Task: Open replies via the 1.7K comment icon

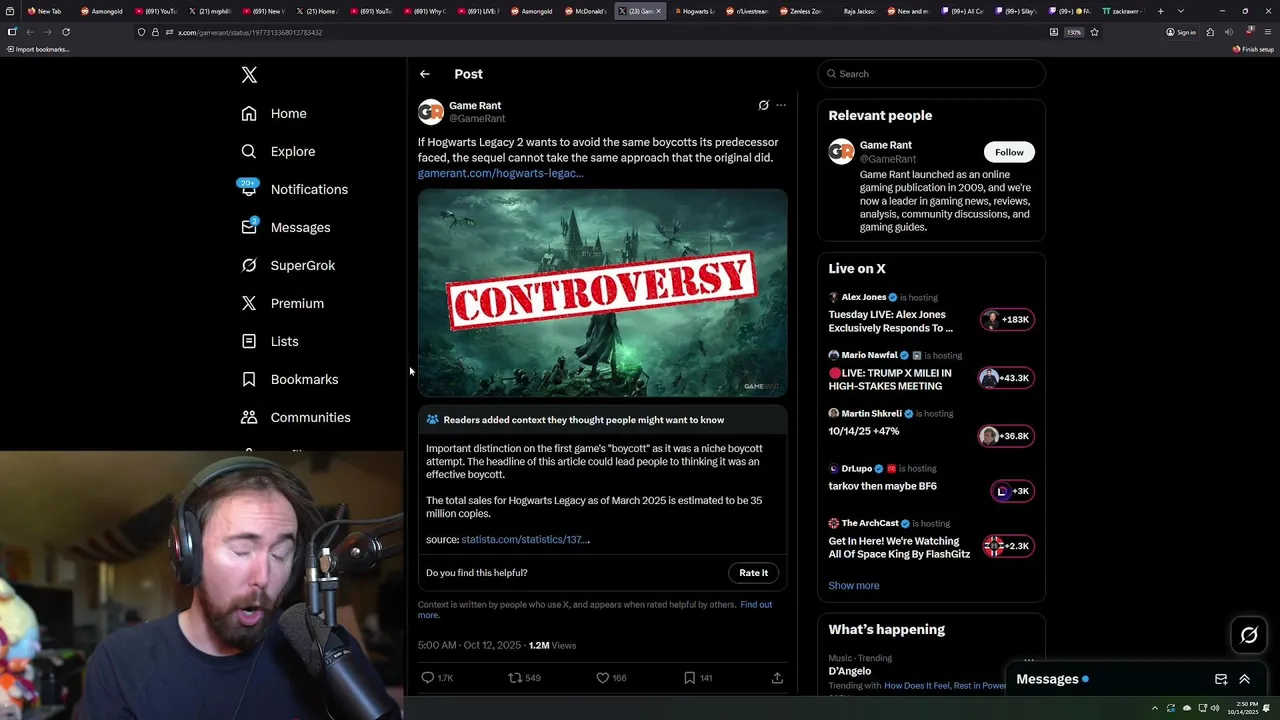Action: 437,678
